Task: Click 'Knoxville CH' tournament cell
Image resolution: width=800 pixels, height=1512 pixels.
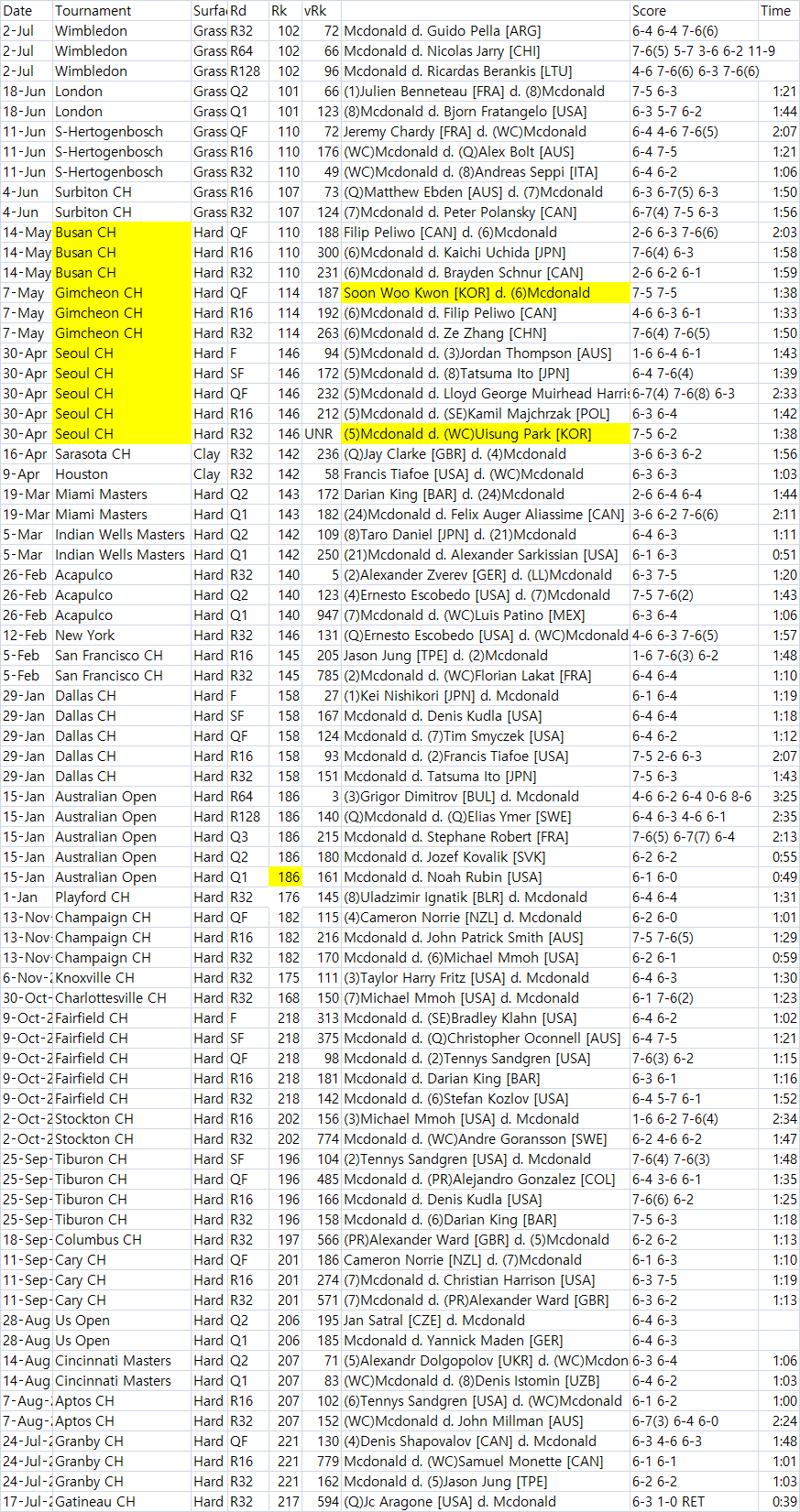Action: pyautogui.click(x=122, y=977)
